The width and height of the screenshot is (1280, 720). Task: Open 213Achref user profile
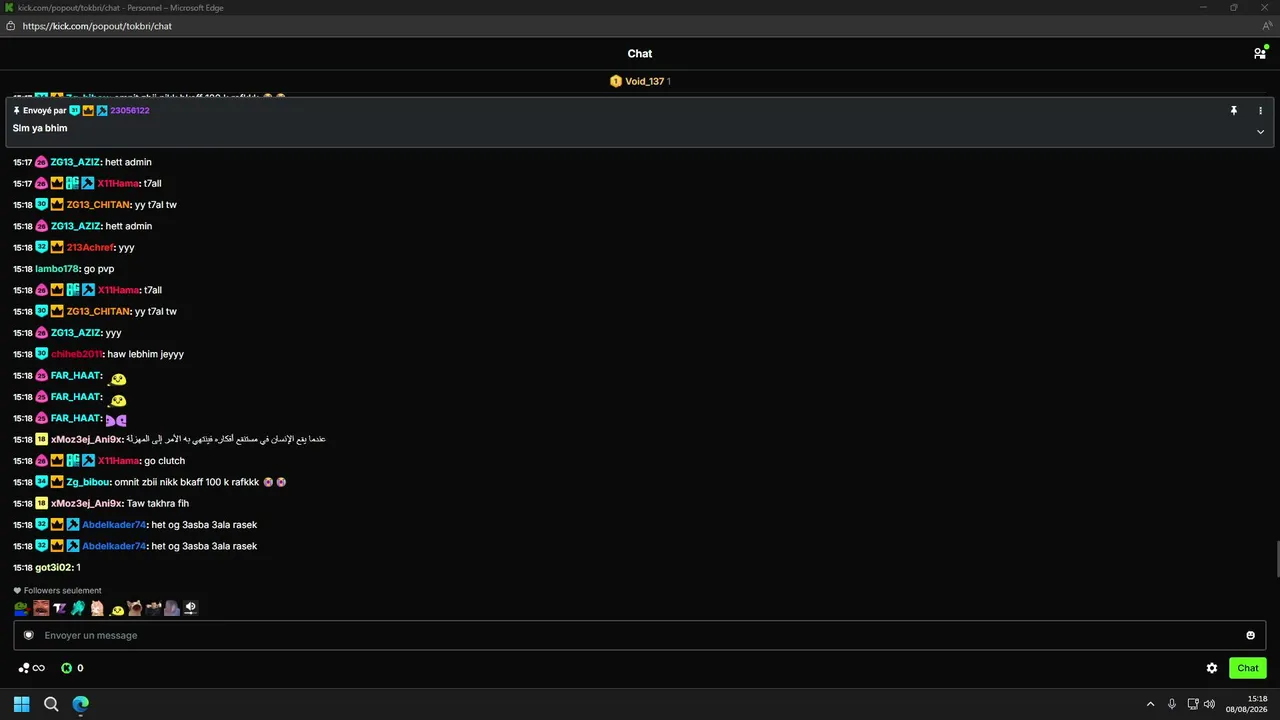coord(90,247)
